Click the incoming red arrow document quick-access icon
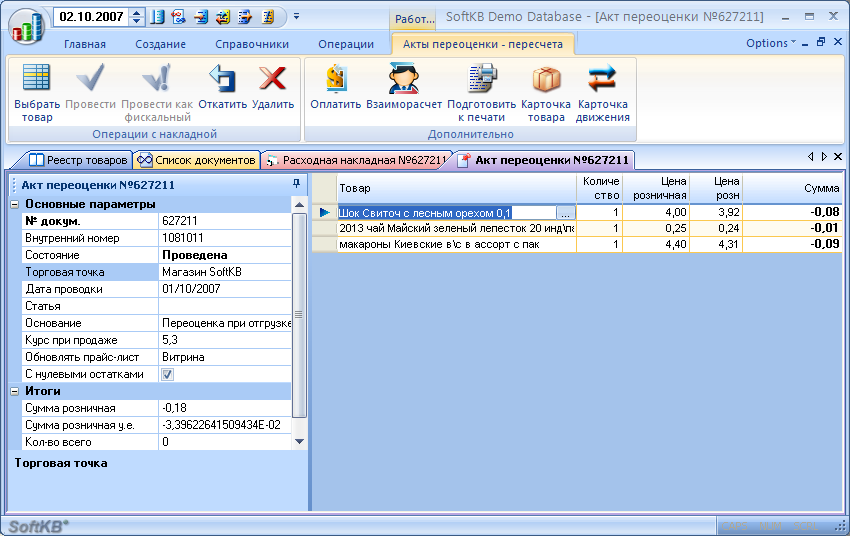850x536 pixels. (x=201, y=17)
